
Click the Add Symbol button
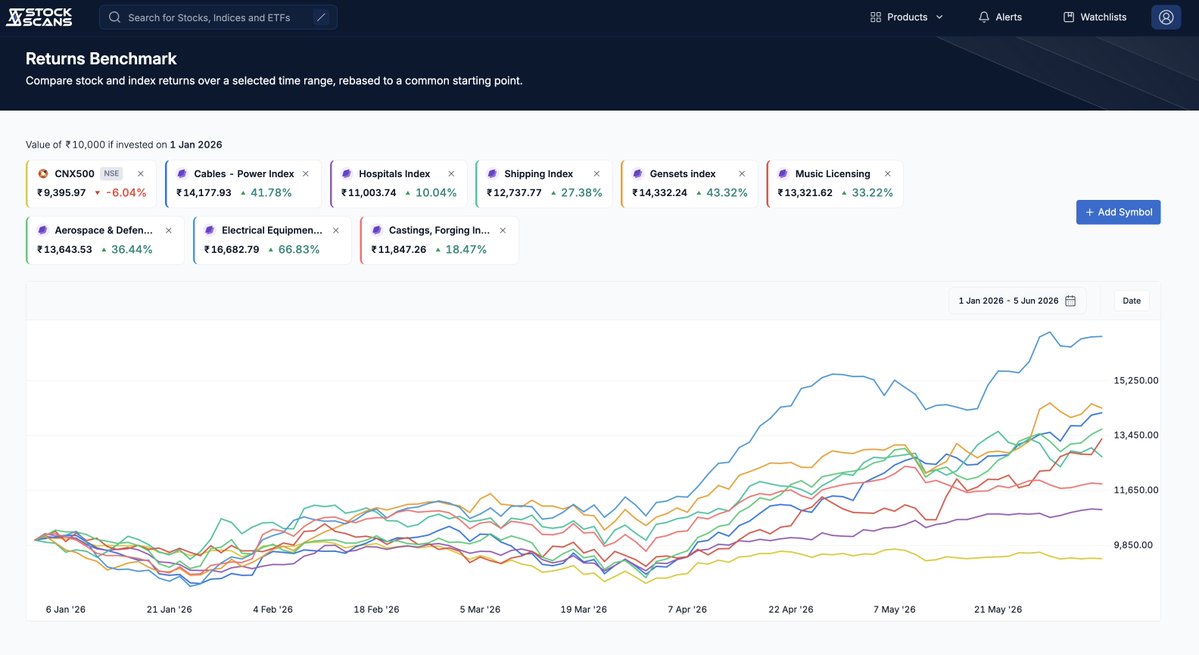pyautogui.click(x=1118, y=212)
